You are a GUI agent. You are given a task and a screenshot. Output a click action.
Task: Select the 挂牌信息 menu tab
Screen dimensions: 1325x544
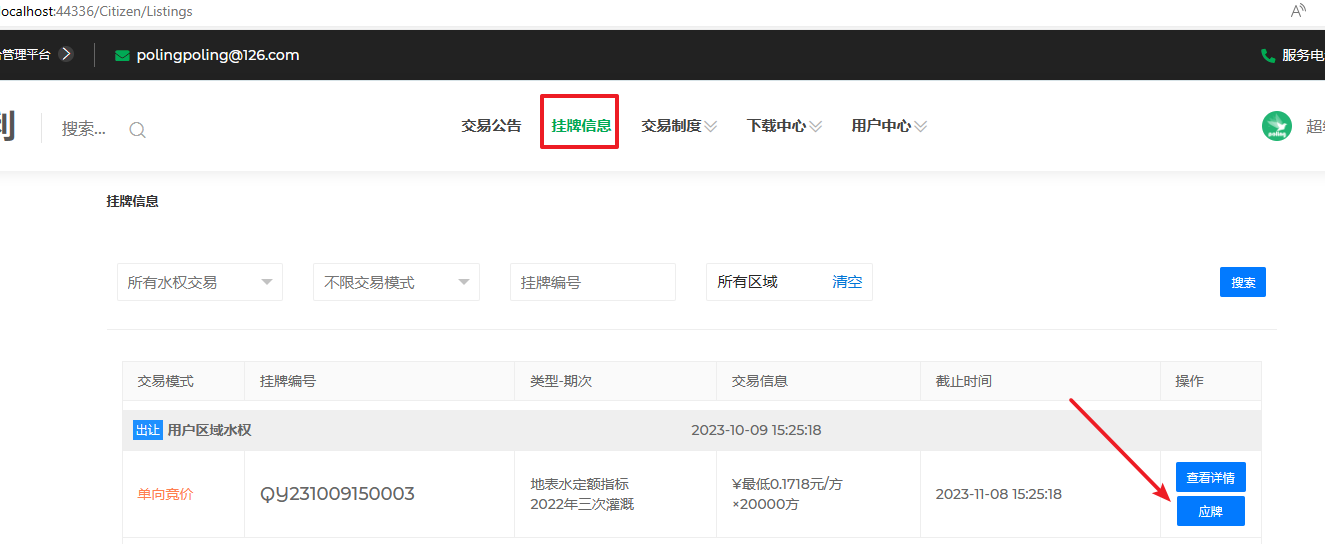click(x=581, y=126)
